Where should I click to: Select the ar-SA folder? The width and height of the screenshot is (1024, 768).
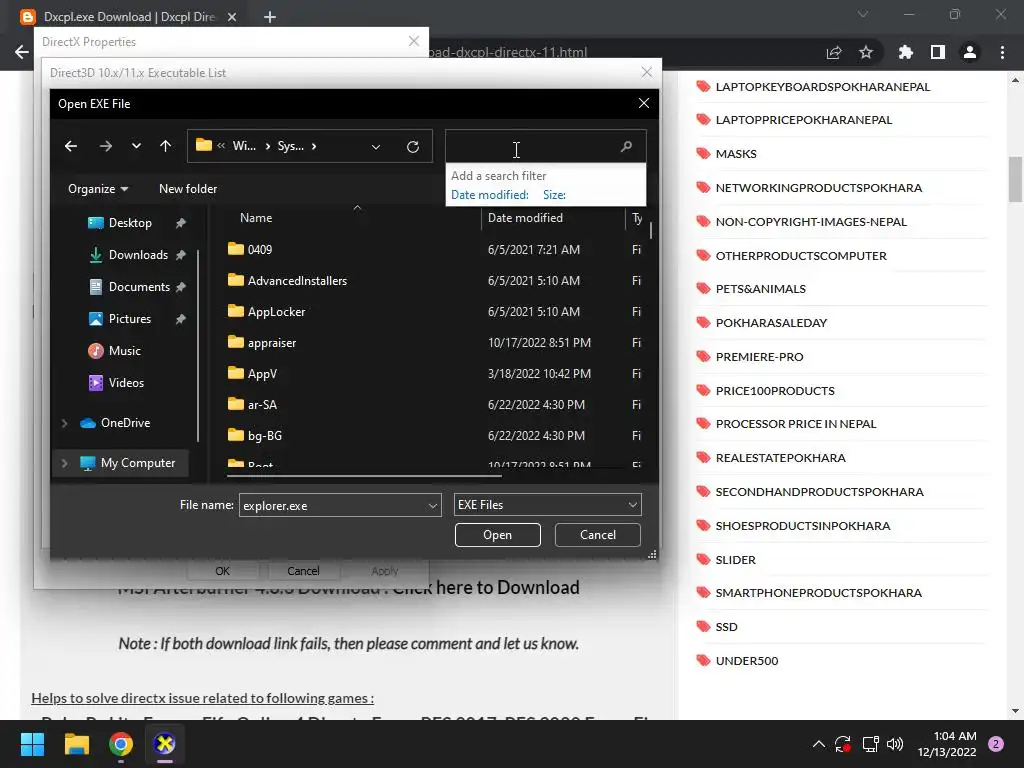tap(262, 405)
